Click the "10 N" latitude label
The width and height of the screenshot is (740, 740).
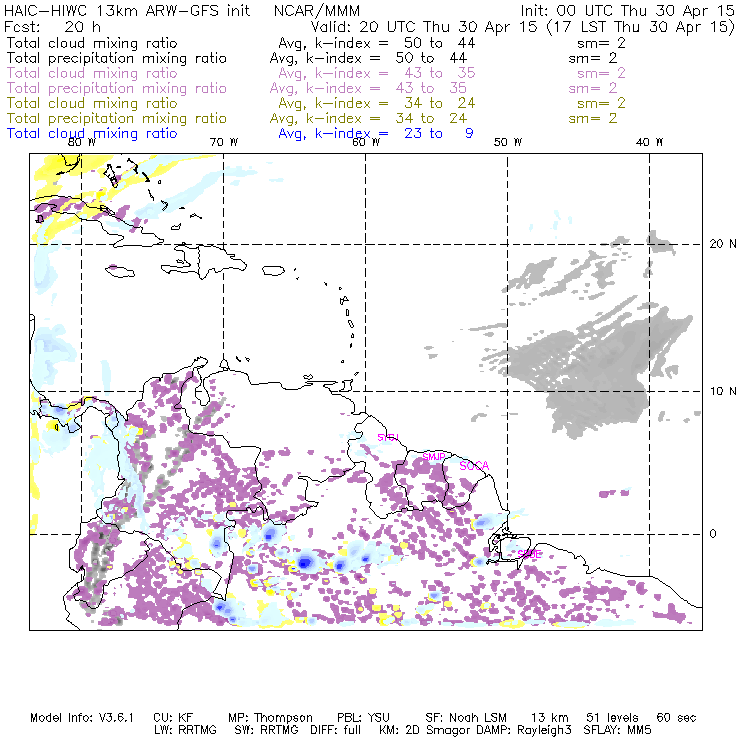(x=723, y=391)
